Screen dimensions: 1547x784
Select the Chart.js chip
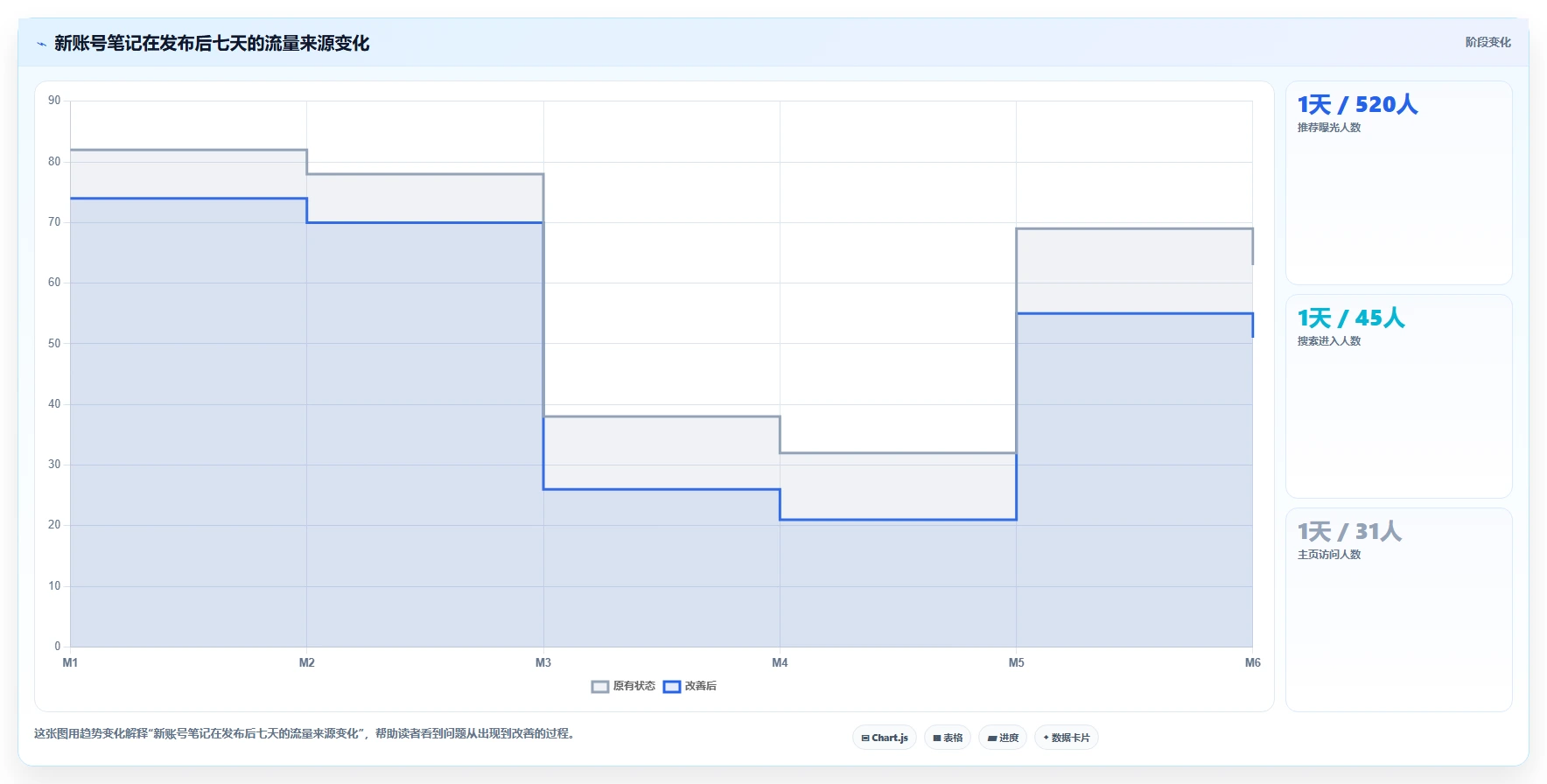(x=885, y=738)
